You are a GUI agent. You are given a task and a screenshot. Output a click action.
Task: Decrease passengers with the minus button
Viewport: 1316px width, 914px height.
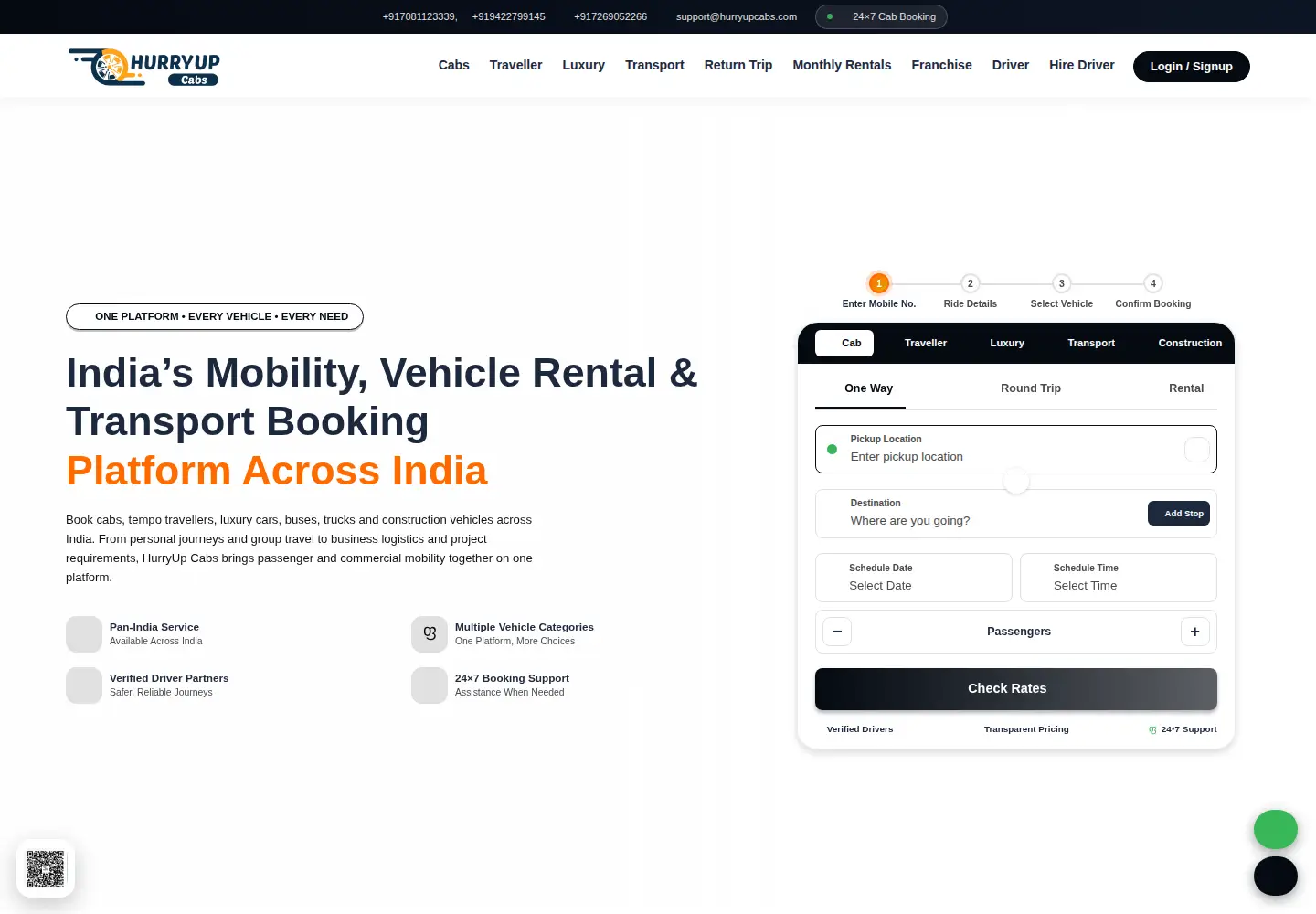837,632
